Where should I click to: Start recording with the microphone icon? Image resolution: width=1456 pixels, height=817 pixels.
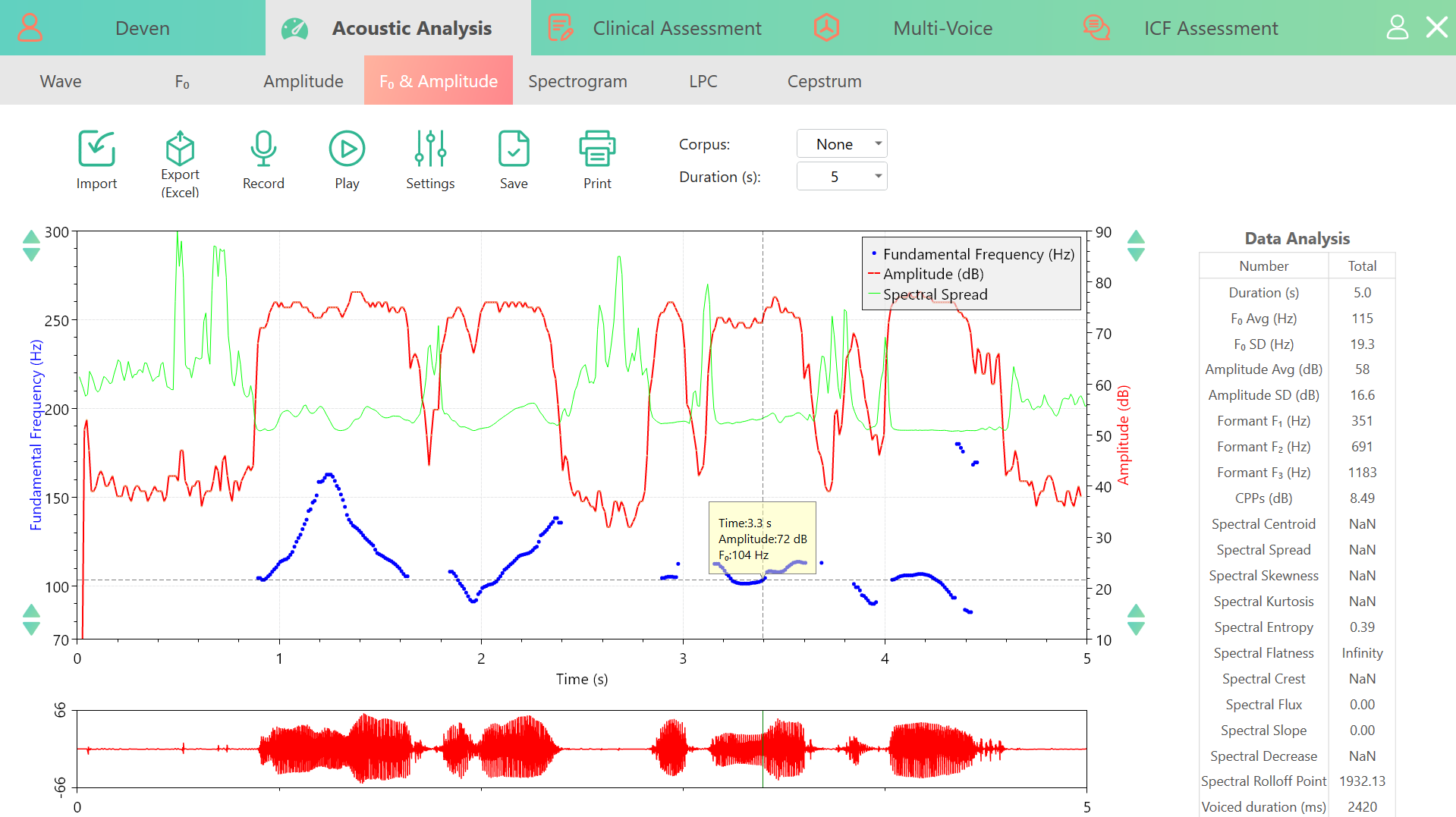coord(263,149)
